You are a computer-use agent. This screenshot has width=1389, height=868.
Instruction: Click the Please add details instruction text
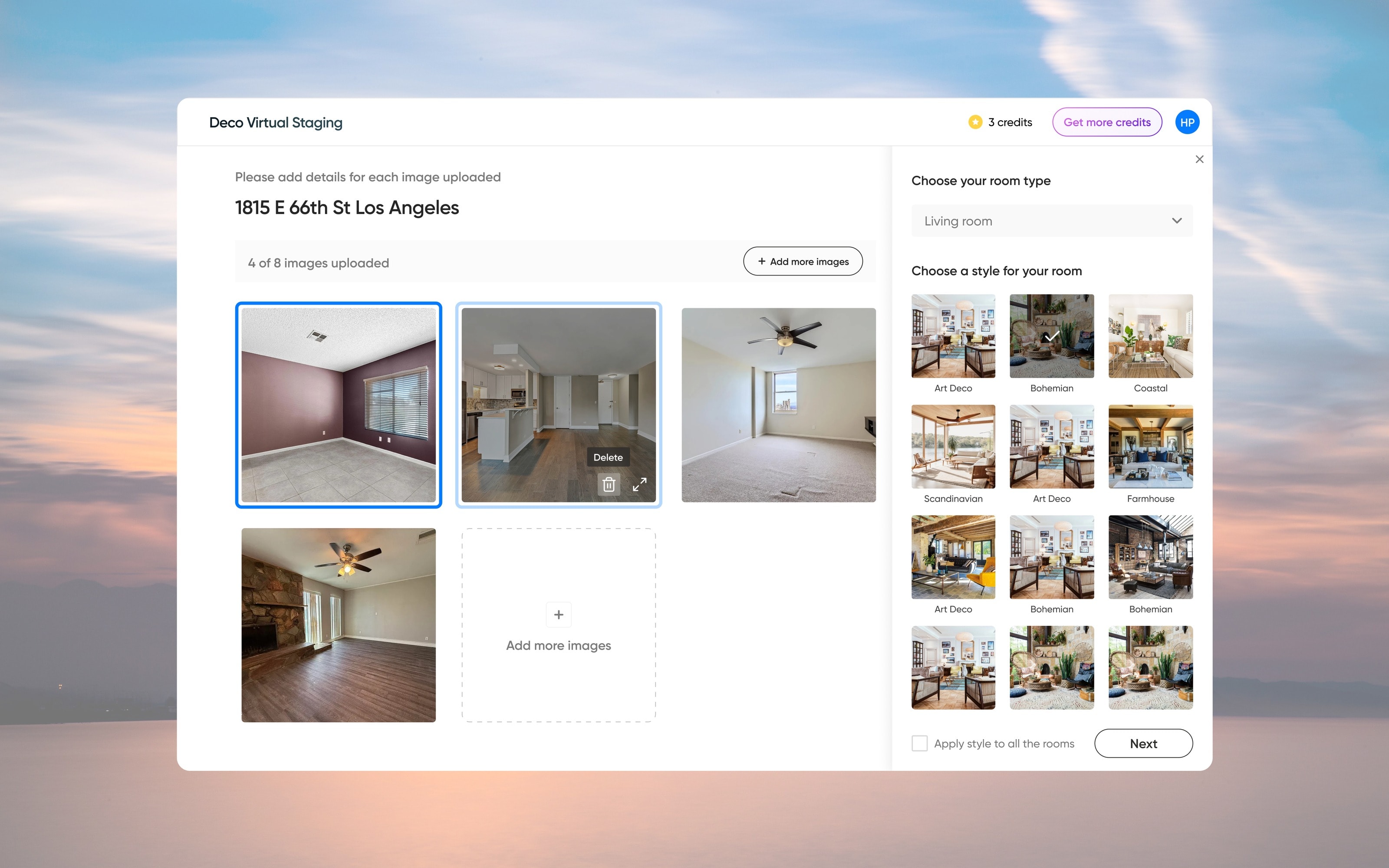[368, 178]
